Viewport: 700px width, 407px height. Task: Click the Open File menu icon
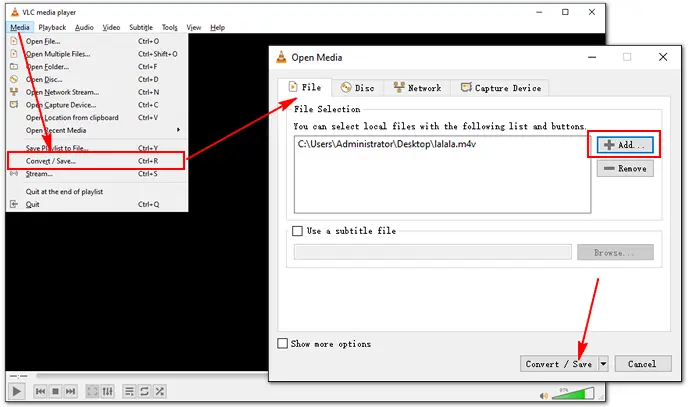point(14,41)
